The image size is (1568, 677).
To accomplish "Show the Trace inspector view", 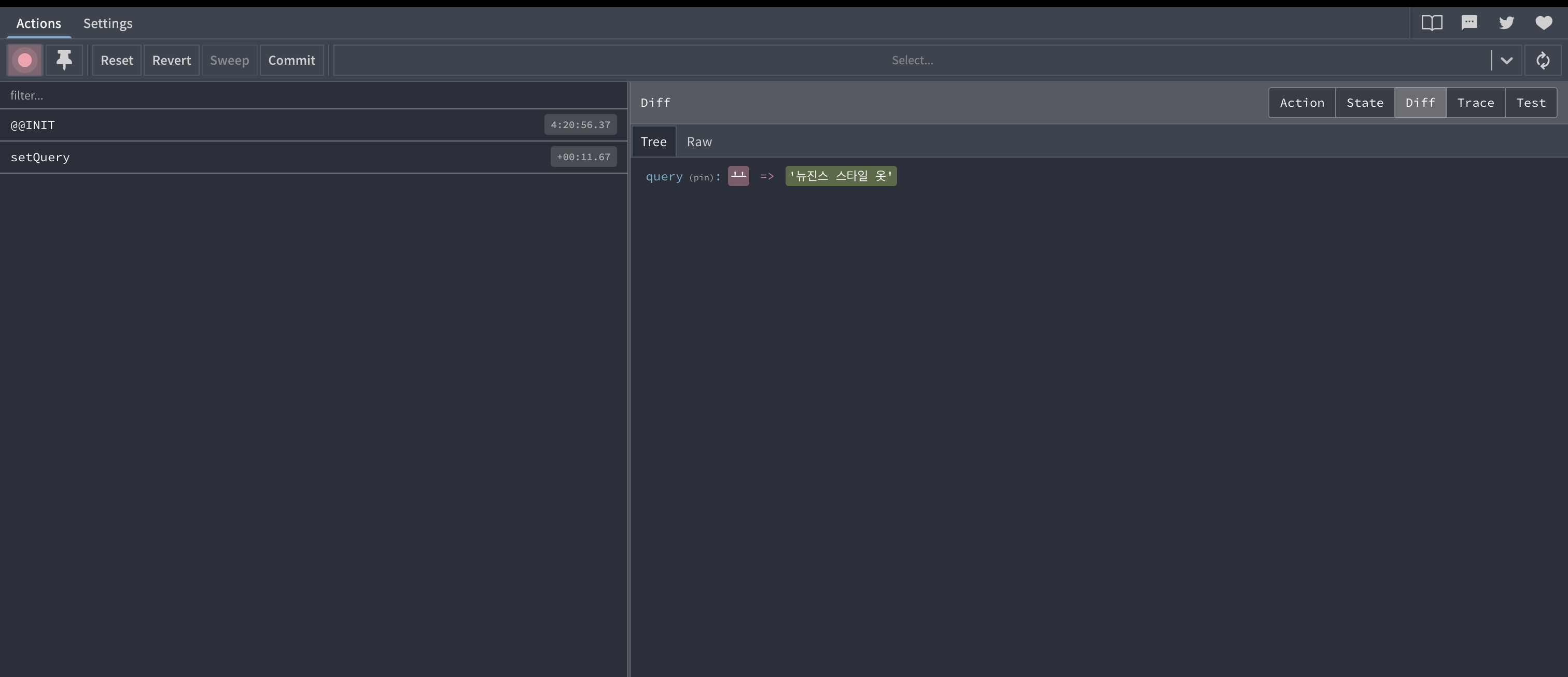I will click(1476, 103).
